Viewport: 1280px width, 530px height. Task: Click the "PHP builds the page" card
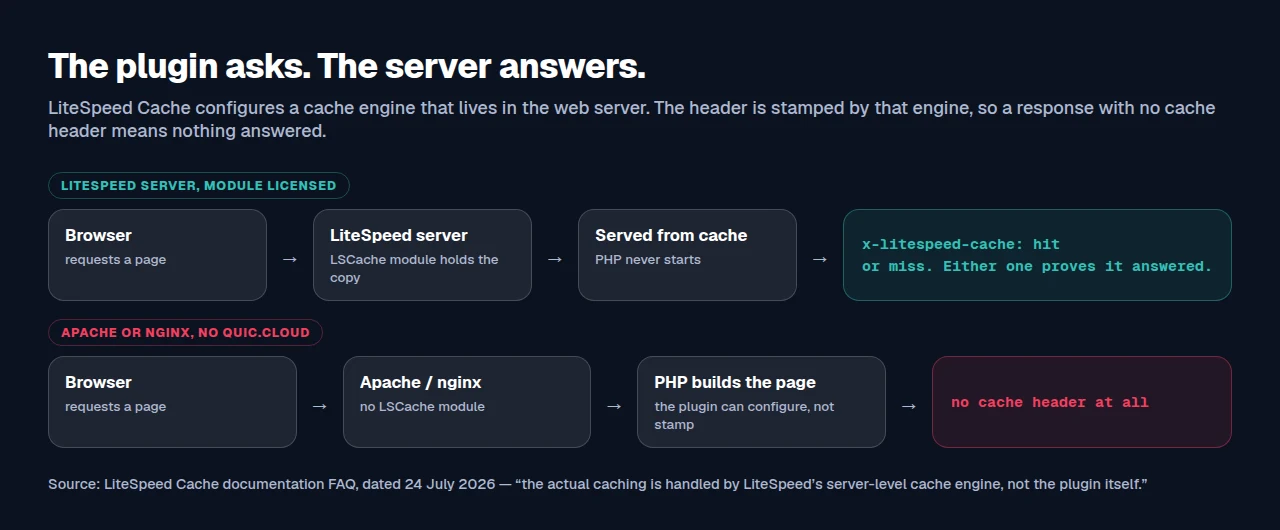tap(761, 402)
